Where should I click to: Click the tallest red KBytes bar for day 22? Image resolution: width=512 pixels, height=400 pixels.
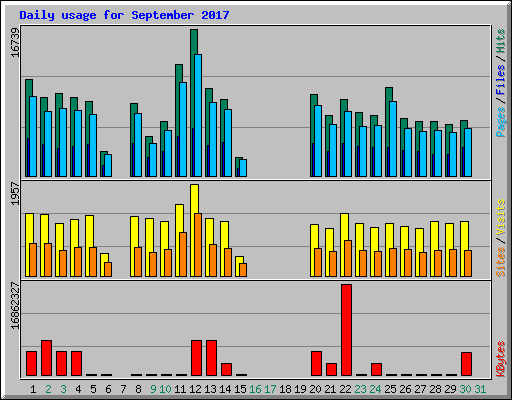(346, 330)
